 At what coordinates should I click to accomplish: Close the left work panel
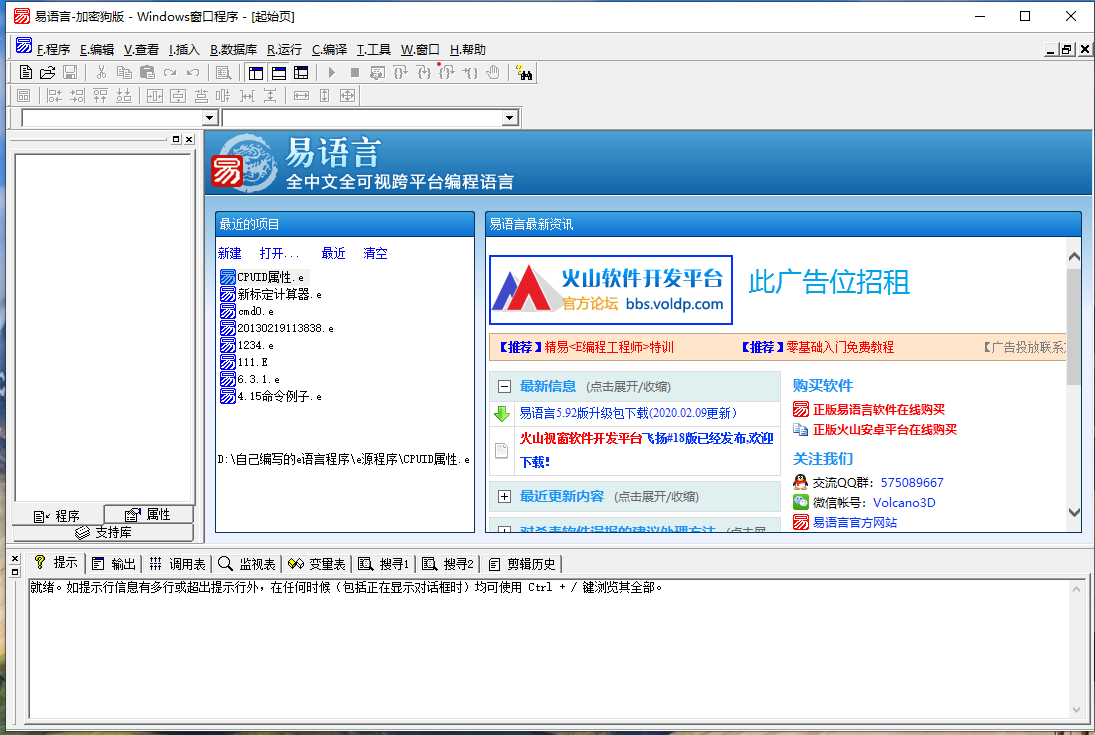(189, 139)
